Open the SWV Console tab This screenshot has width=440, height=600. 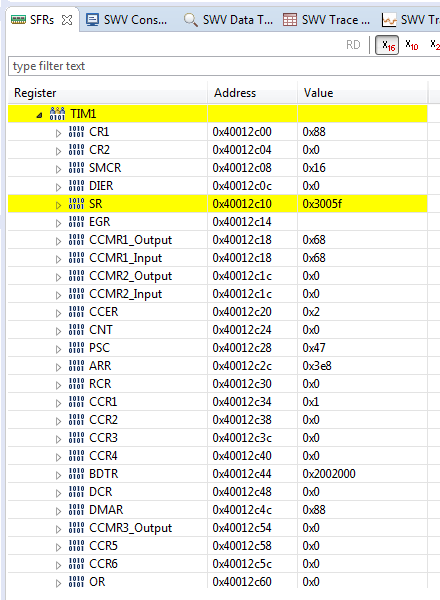coord(126,20)
